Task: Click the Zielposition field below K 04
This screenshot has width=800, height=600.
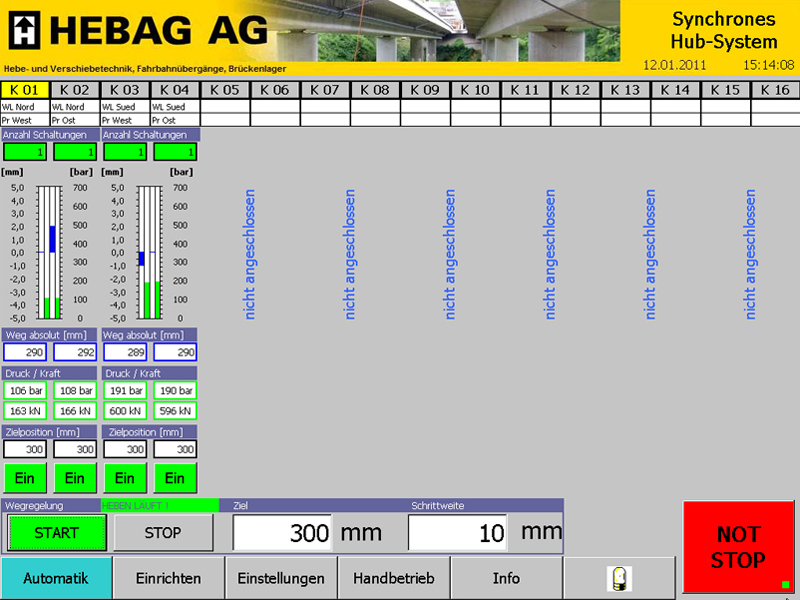Action: click(x=175, y=449)
